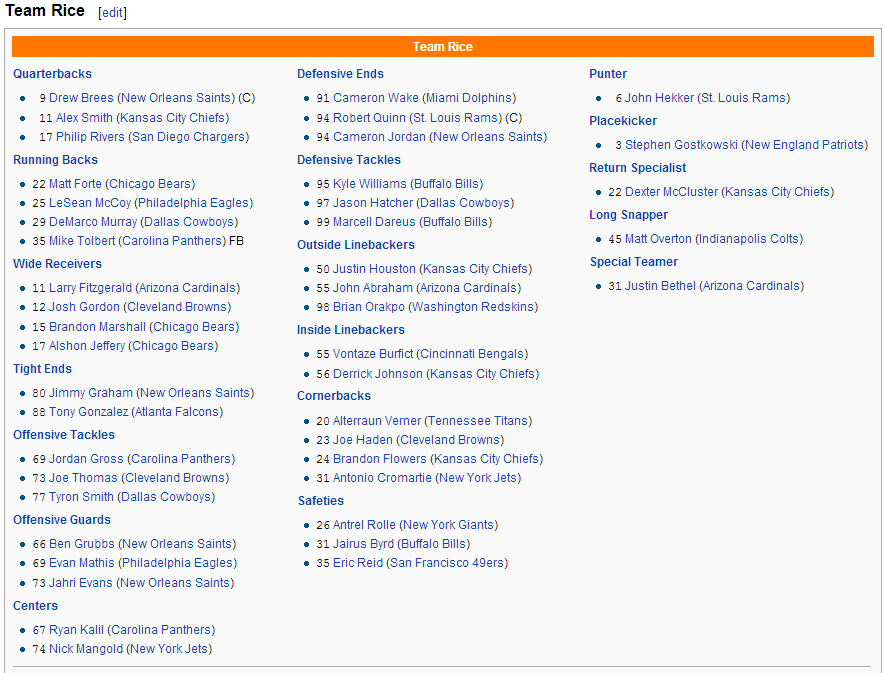Viewport: 886px width, 673px height.
Task: Open Joe Thomas player link
Action: point(83,477)
